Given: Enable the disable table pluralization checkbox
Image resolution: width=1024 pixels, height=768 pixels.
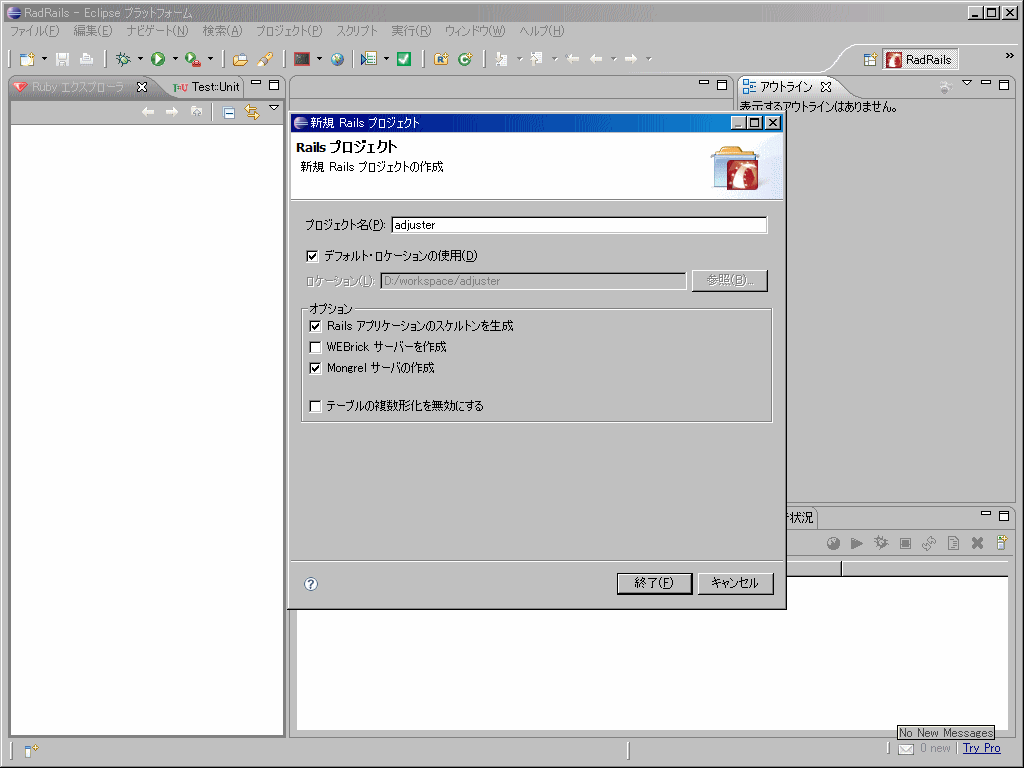Looking at the screenshot, I should pos(315,406).
